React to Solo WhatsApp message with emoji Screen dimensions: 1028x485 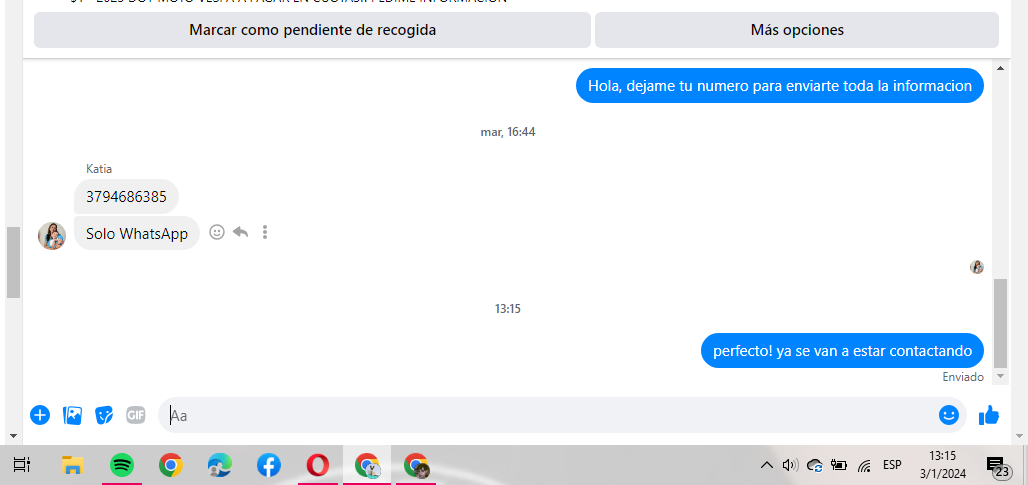[x=217, y=232]
